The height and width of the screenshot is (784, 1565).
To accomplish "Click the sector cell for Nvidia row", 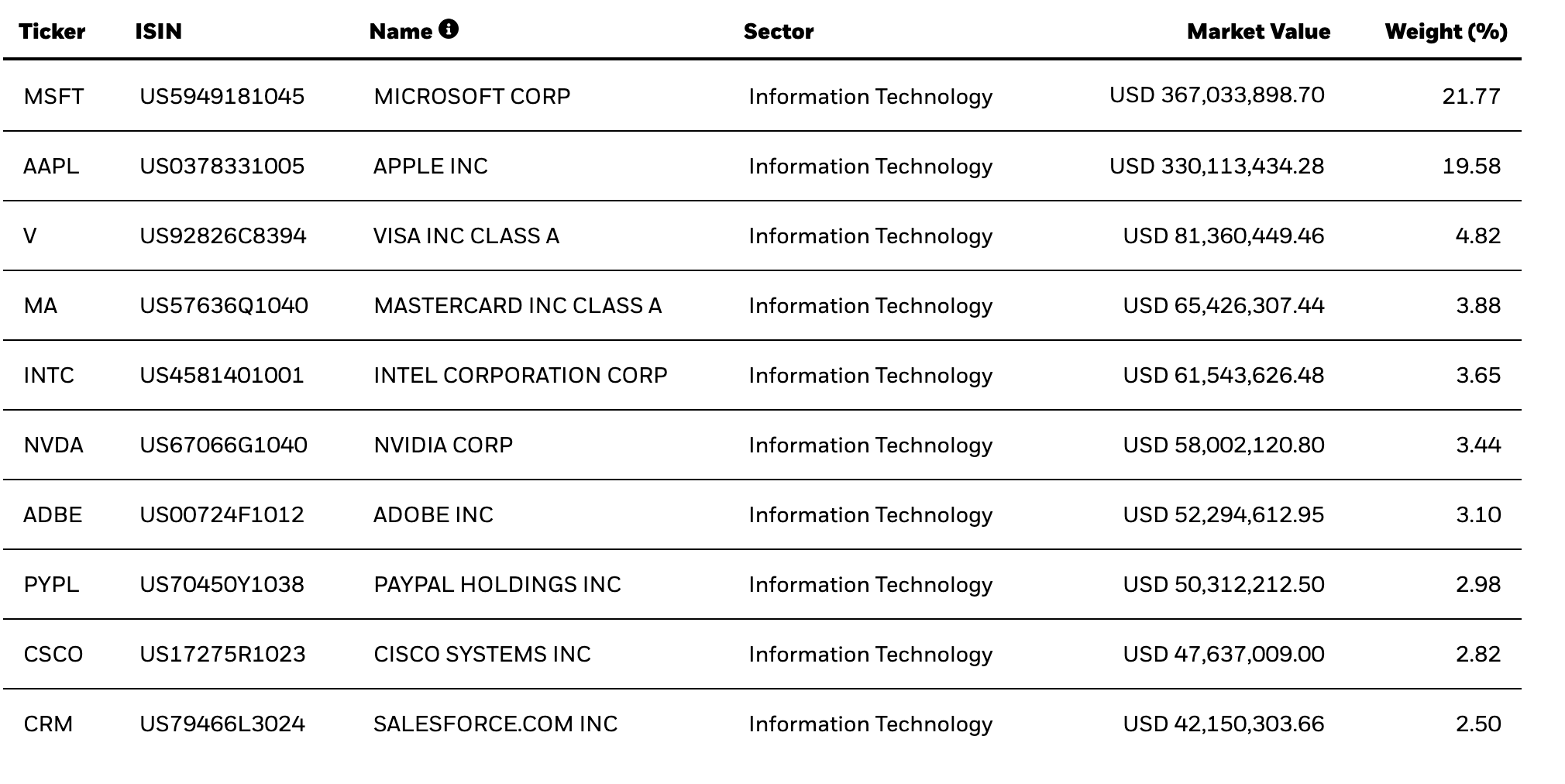I will (x=870, y=445).
